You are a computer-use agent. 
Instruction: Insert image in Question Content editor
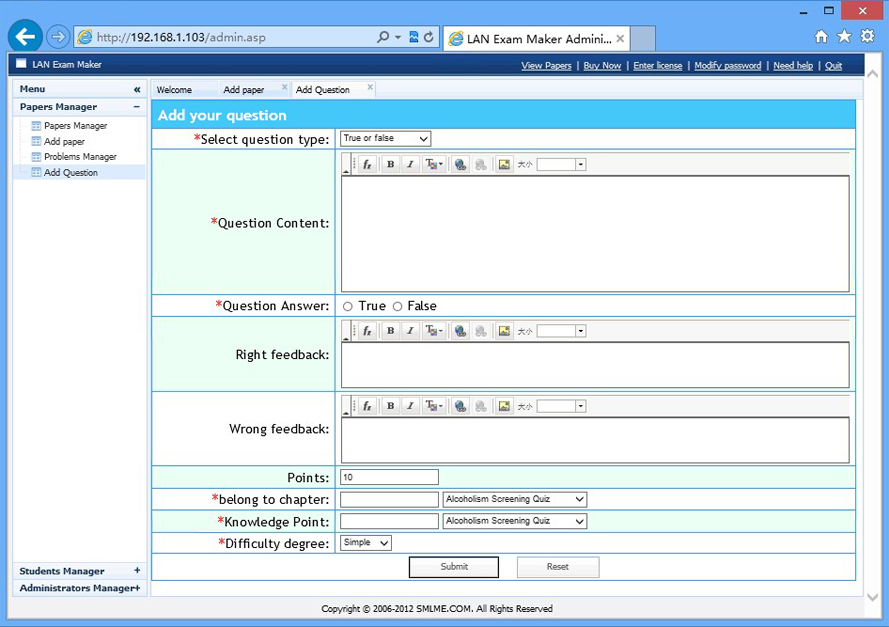(504, 165)
